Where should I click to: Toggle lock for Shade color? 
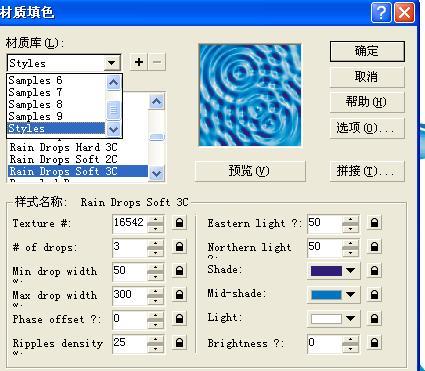click(374, 271)
